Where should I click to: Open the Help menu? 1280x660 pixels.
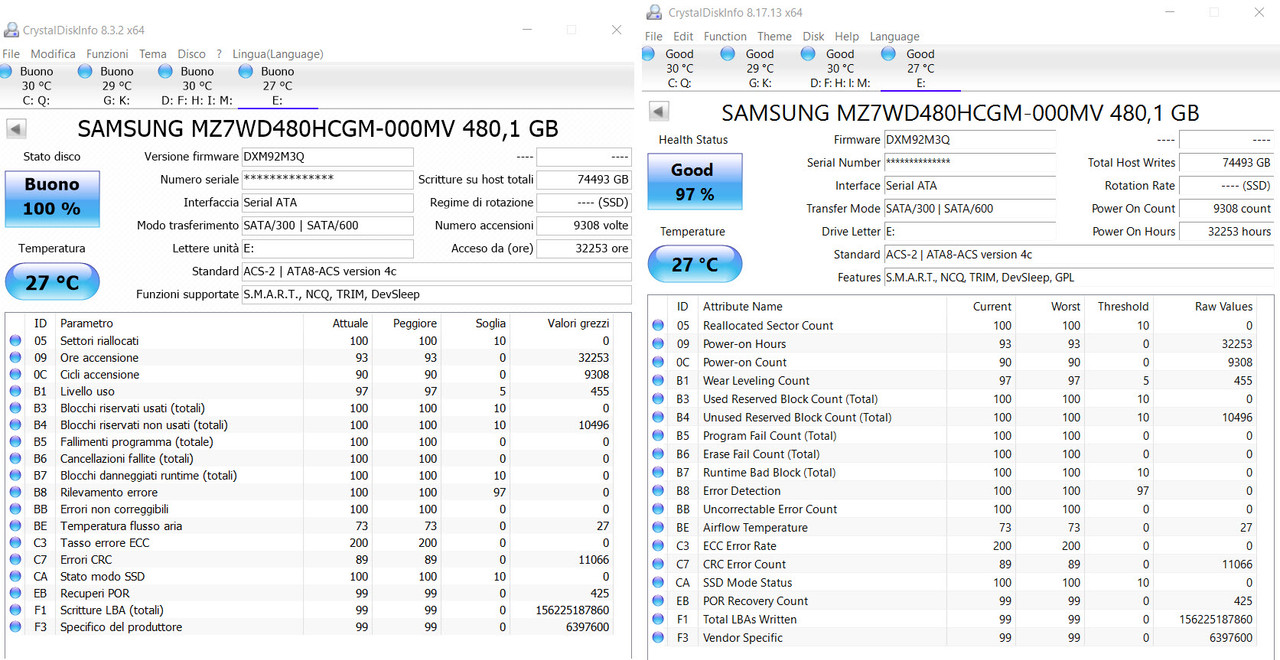(x=847, y=36)
